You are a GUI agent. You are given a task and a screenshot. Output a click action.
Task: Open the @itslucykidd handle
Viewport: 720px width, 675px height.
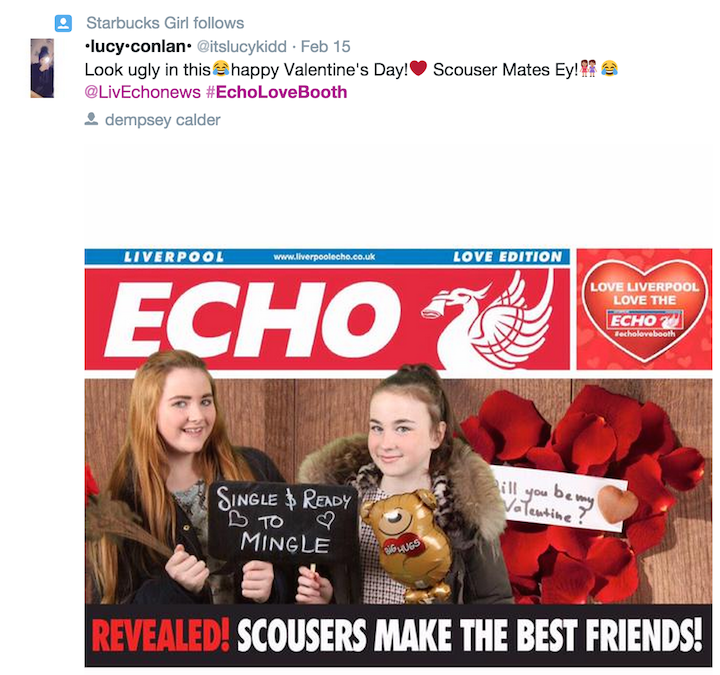coord(242,46)
